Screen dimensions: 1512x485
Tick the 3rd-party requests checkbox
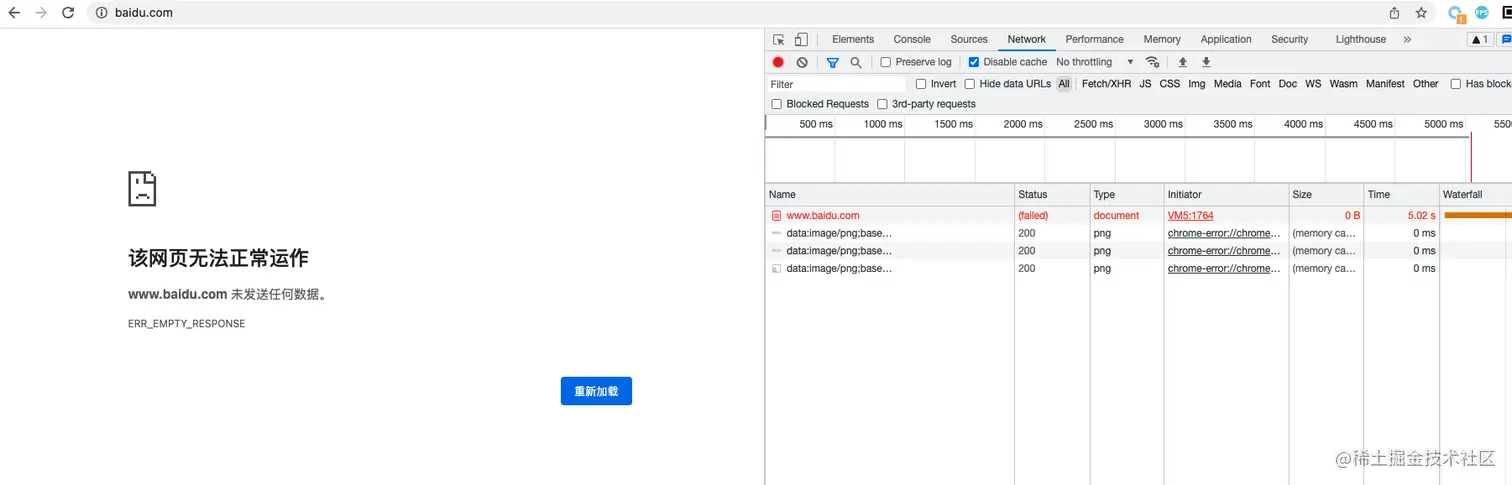click(882, 104)
